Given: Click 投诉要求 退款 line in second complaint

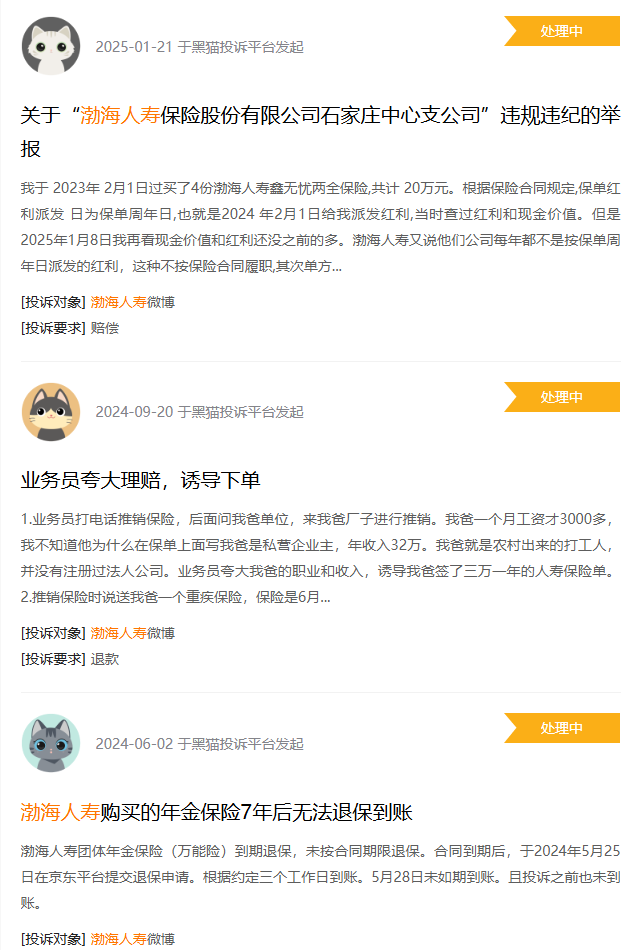Looking at the screenshot, I should [70, 659].
